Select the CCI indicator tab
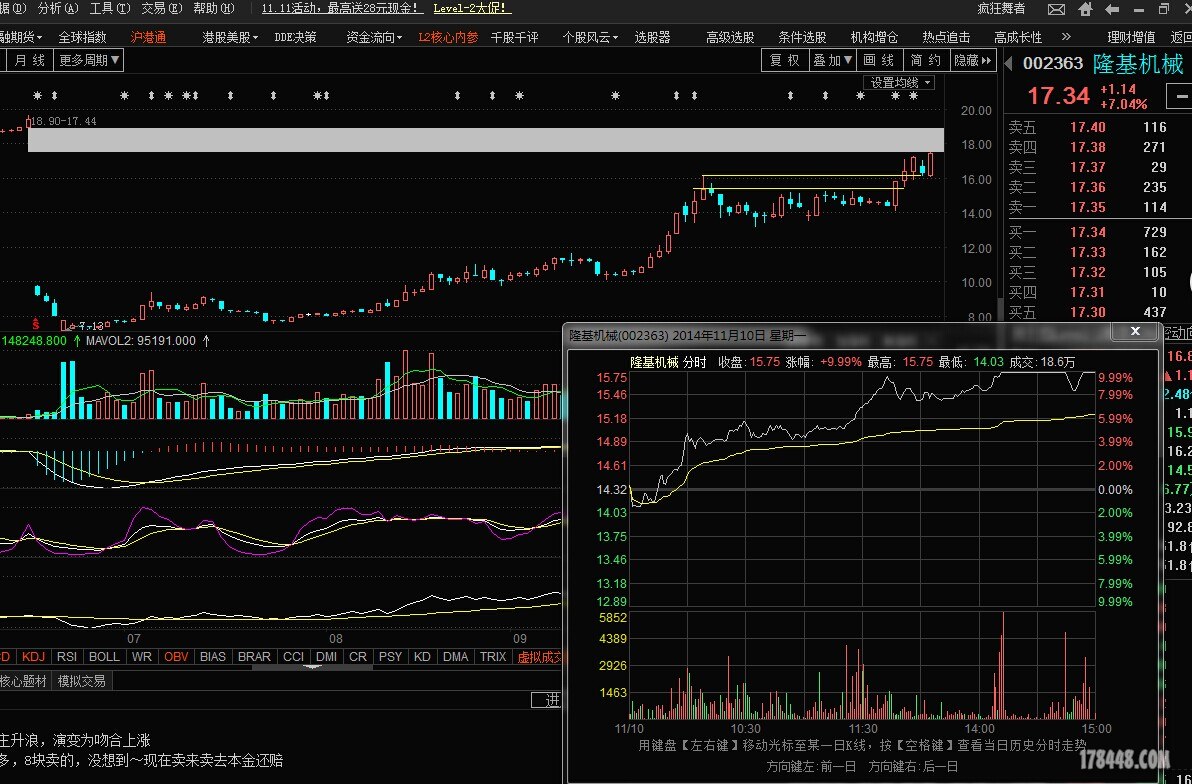1192x784 pixels. click(293, 656)
